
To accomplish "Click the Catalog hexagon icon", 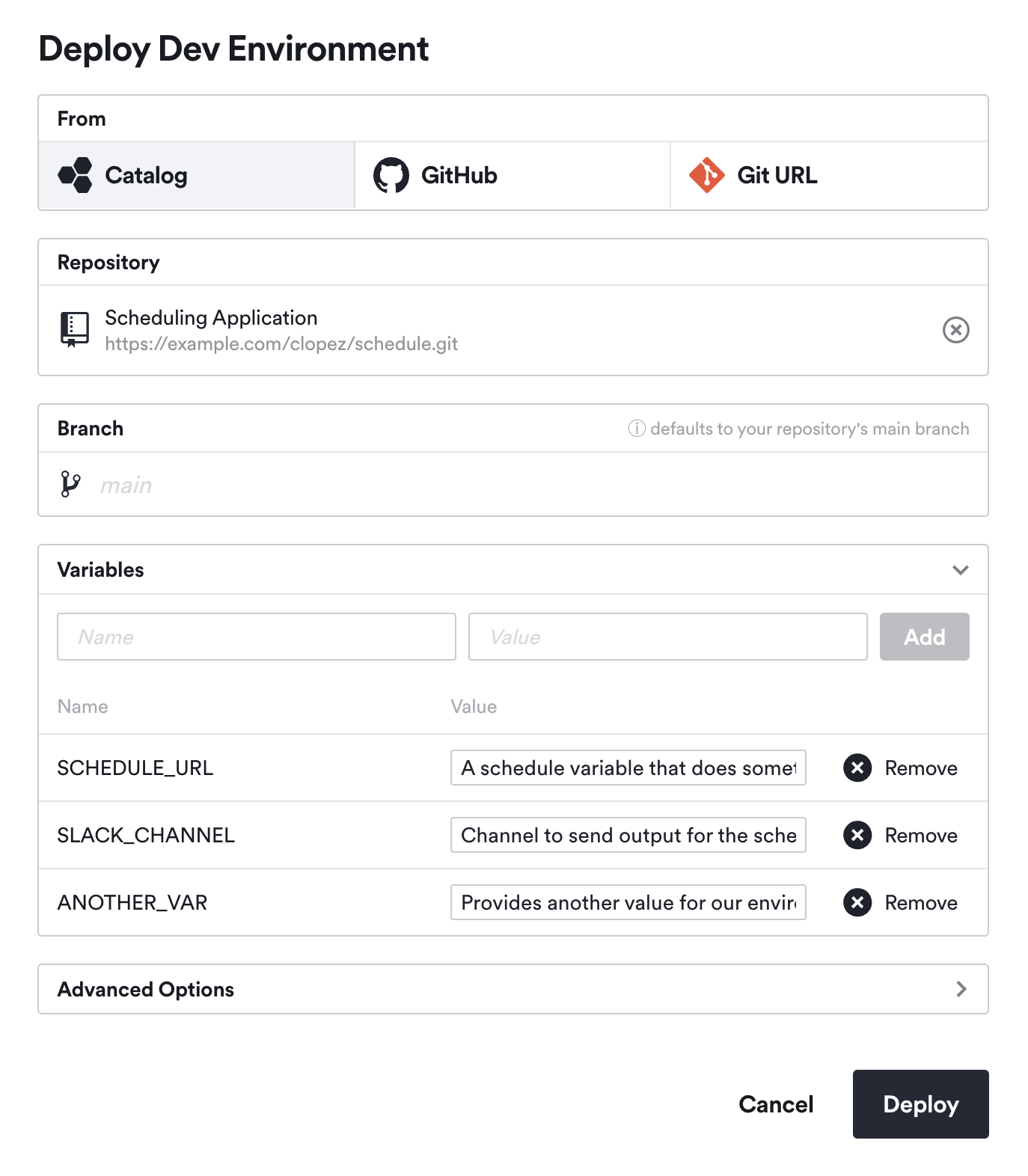I will pos(76,174).
